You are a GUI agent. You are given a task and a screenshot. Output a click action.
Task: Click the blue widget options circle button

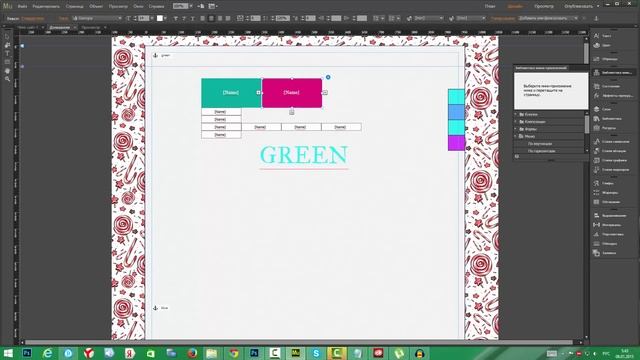pyautogui.click(x=328, y=77)
